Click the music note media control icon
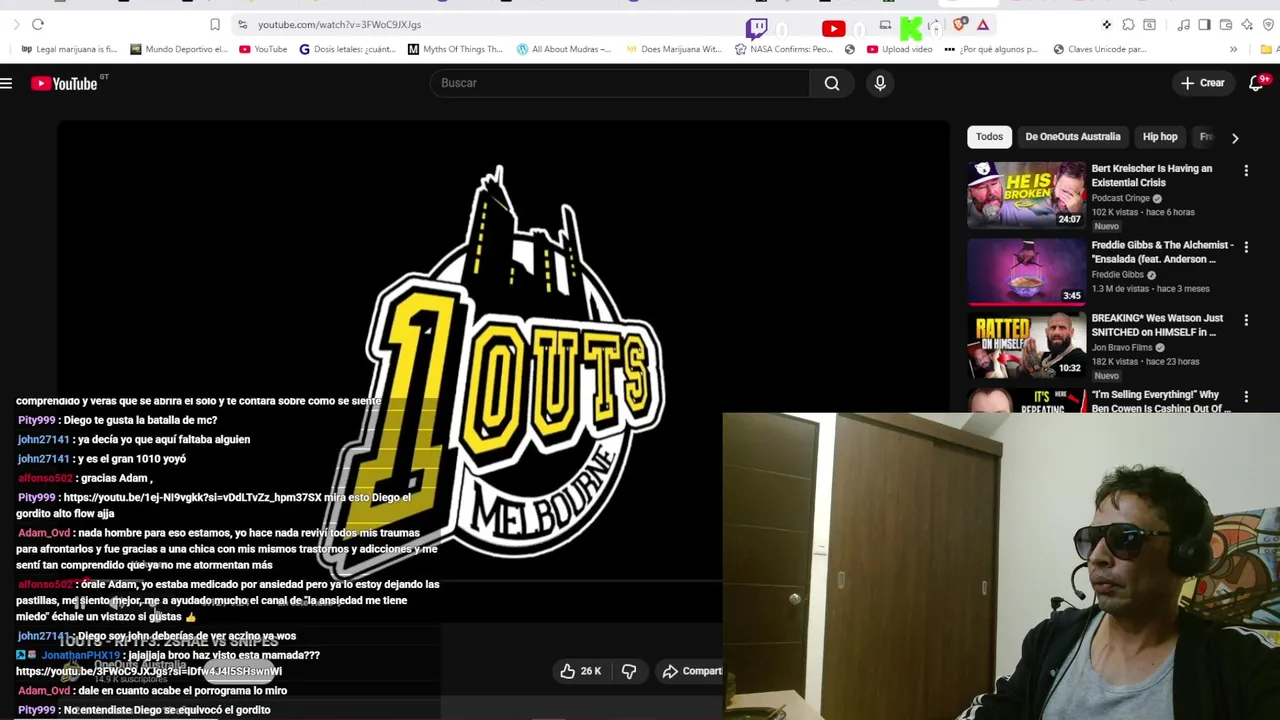 [1183, 25]
